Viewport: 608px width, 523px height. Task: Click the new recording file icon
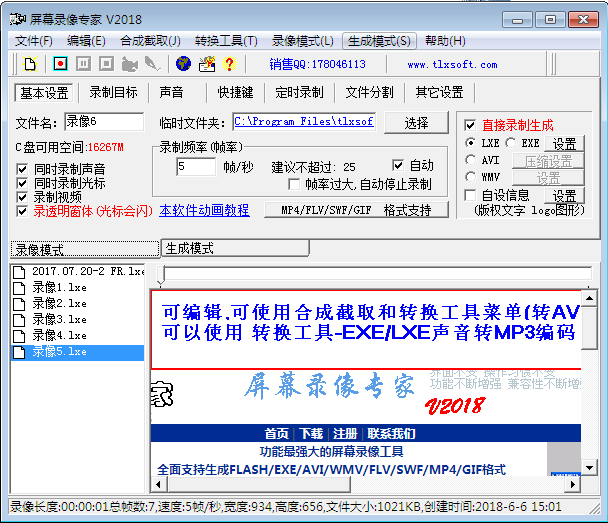[30, 64]
